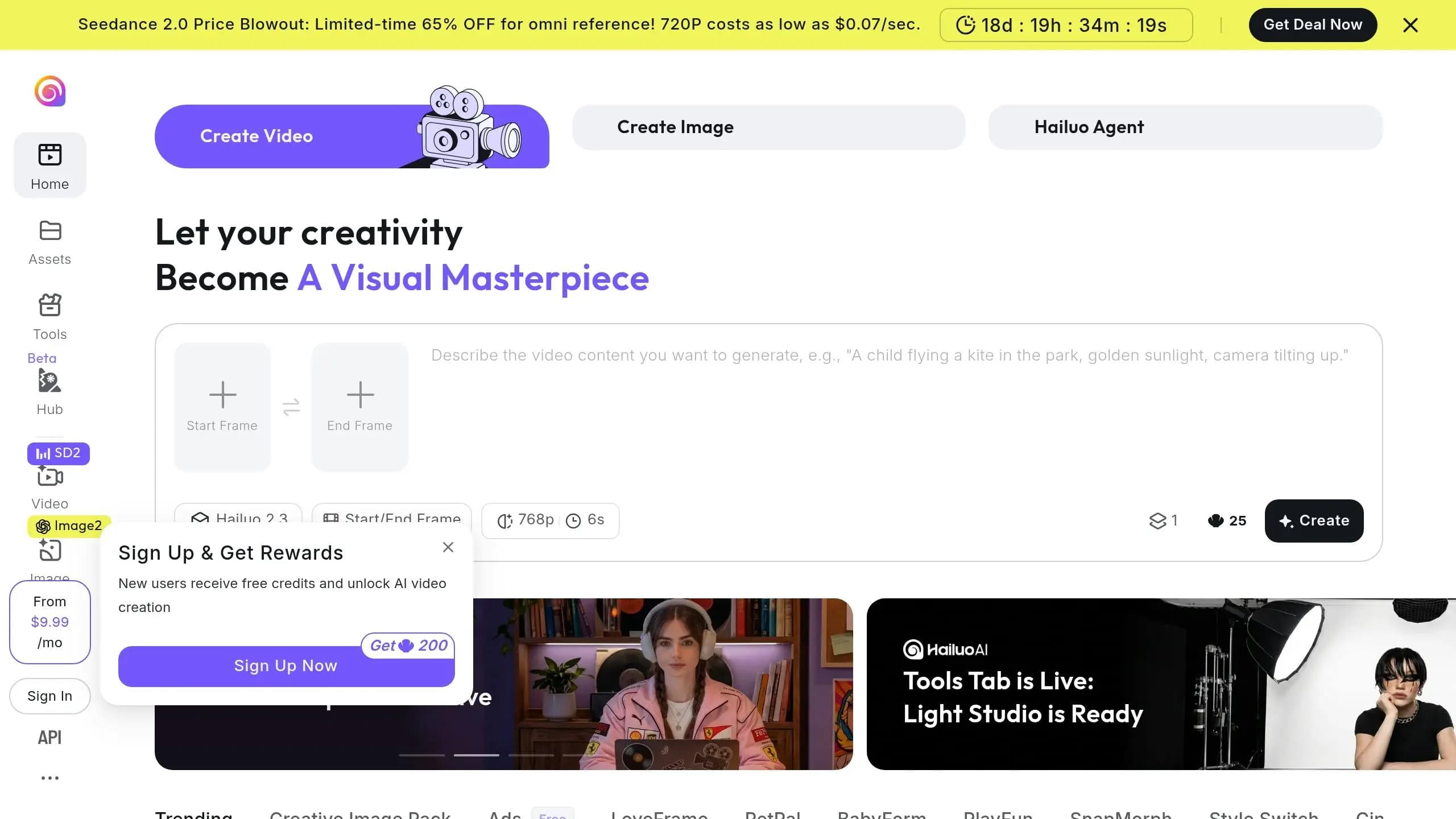Switch to the Hailuo Agent tab
The width and height of the screenshot is (1456, 819).
point(1185,127)
